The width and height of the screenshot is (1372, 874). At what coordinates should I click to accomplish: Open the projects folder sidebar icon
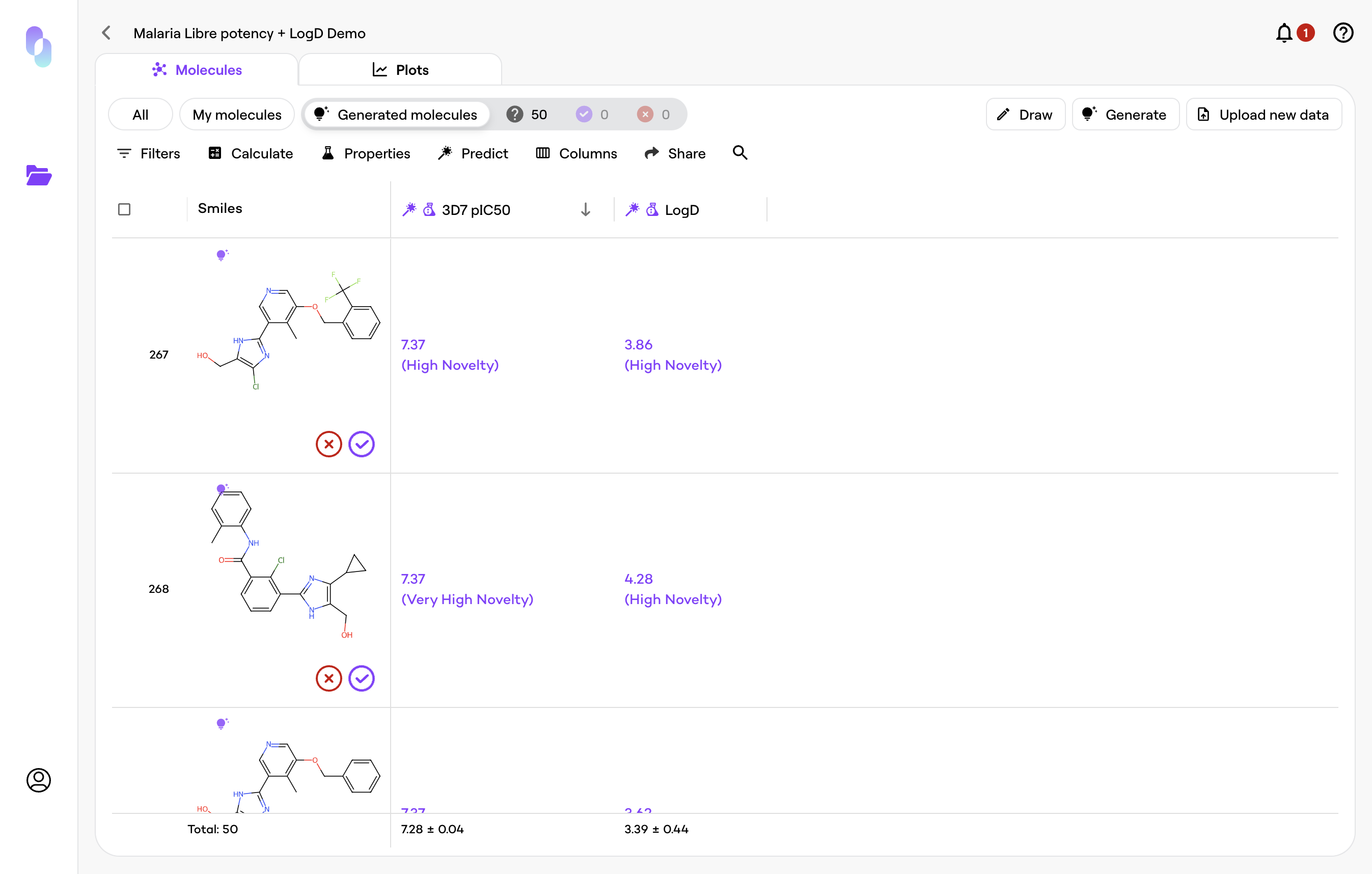point(39,176)
